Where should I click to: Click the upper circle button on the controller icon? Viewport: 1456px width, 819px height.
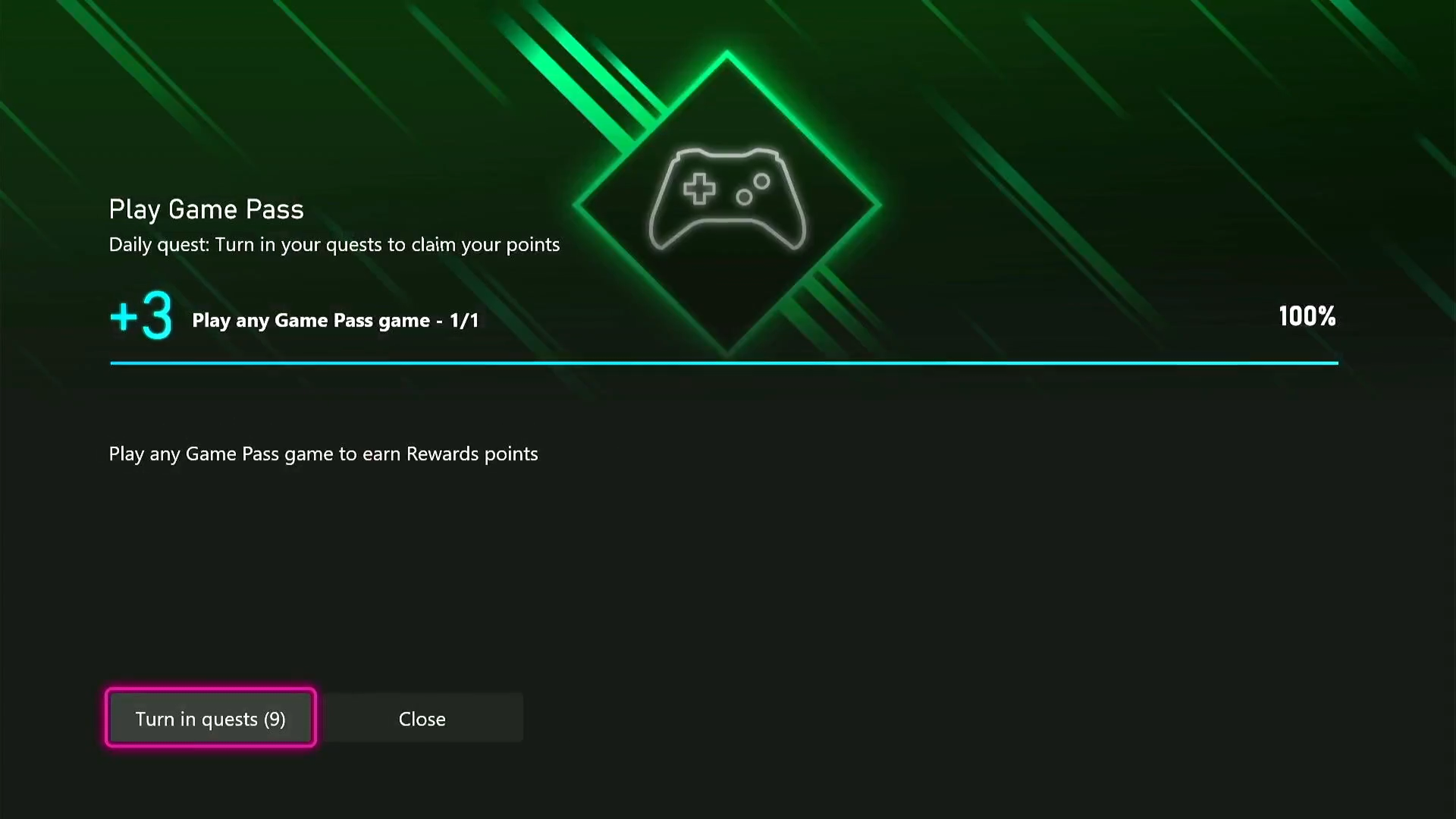tap(761, 181)
